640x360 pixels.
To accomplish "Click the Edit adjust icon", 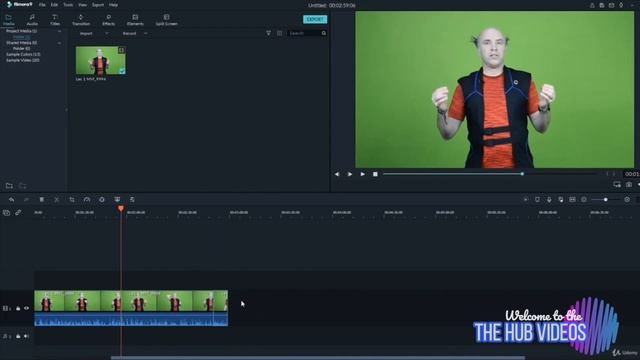I will (x=132, y=200).
